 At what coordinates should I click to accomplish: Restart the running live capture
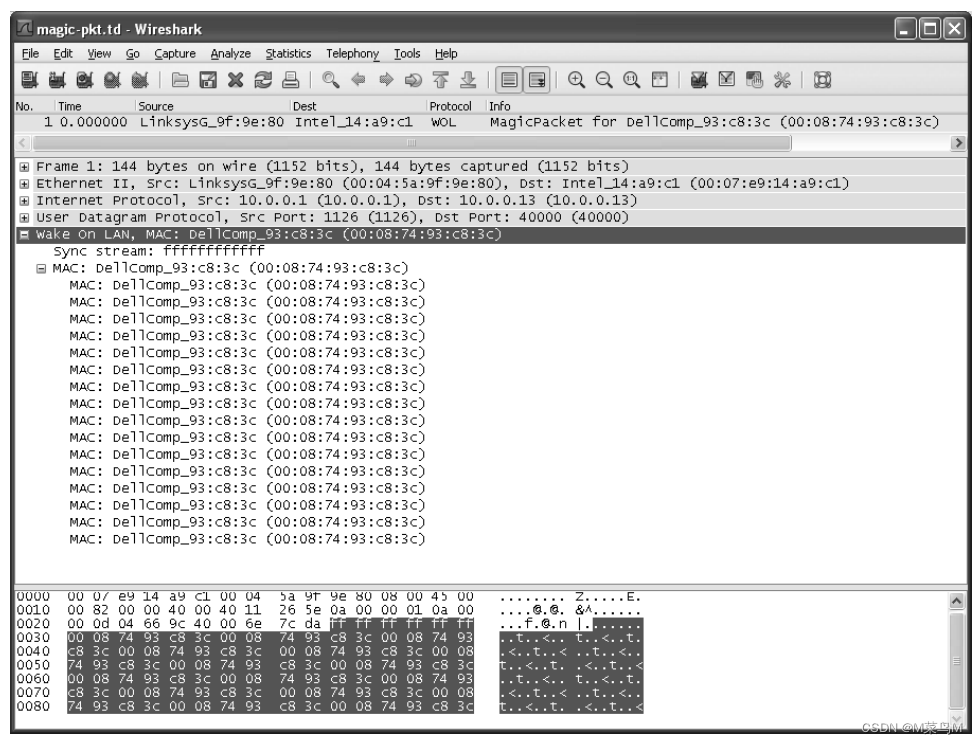[x=140, y=80]
